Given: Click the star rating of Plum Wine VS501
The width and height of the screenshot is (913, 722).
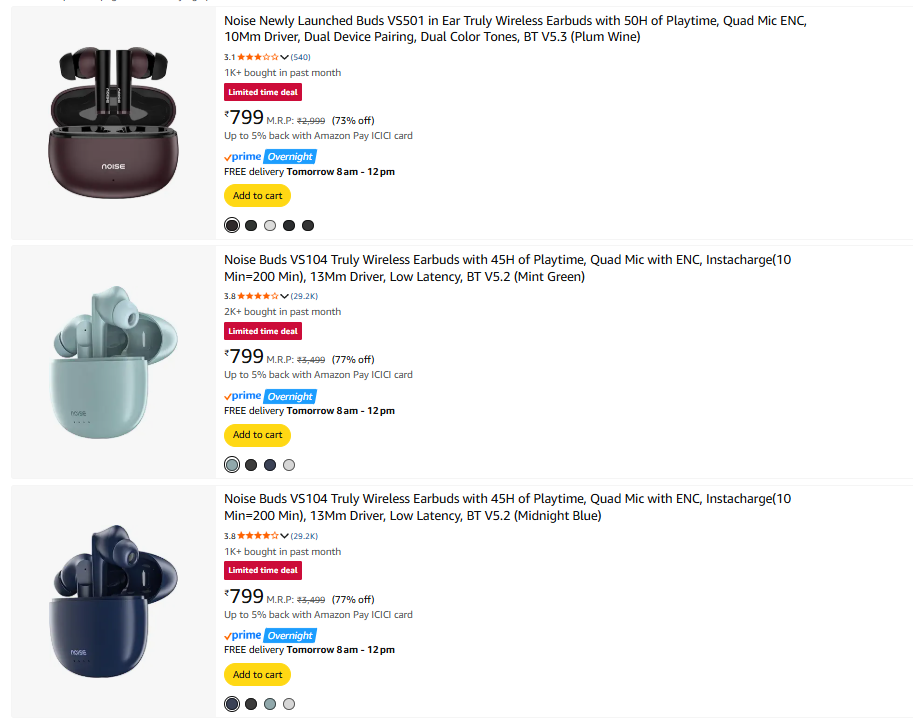Looking at the screenshot, I should coord(258,57).
